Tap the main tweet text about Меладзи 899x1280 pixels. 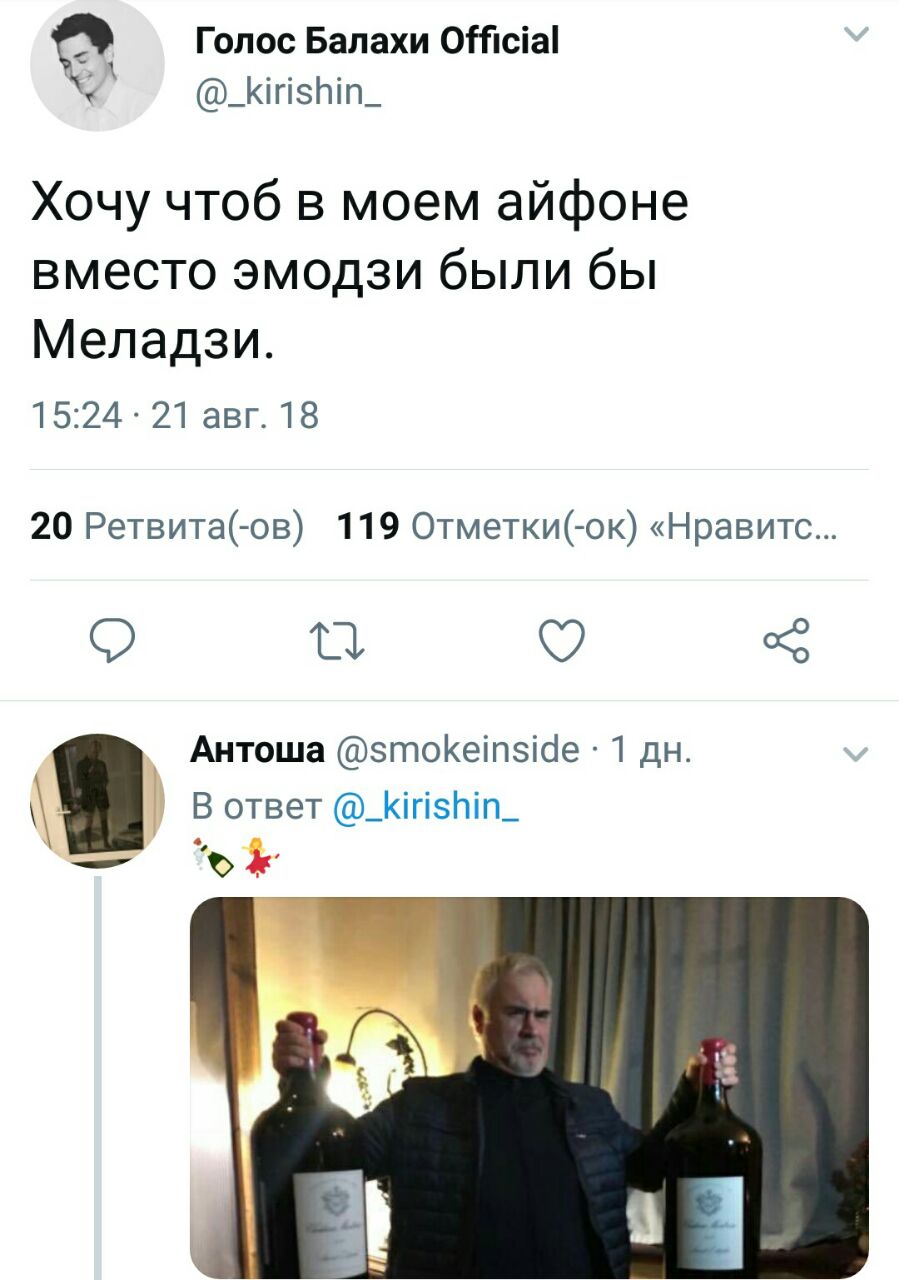click(360, 273)
